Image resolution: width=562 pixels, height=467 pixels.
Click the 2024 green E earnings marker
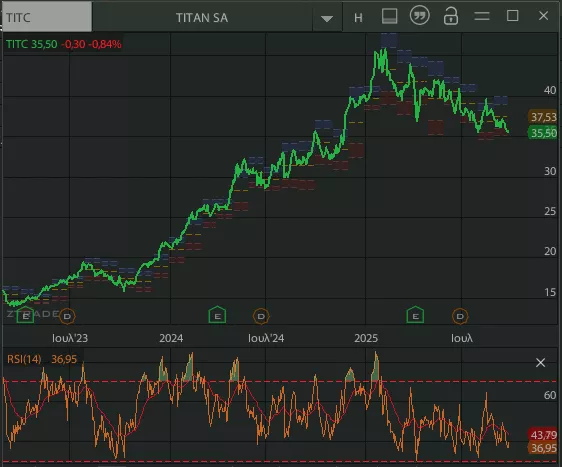click(x=217, y=315)
